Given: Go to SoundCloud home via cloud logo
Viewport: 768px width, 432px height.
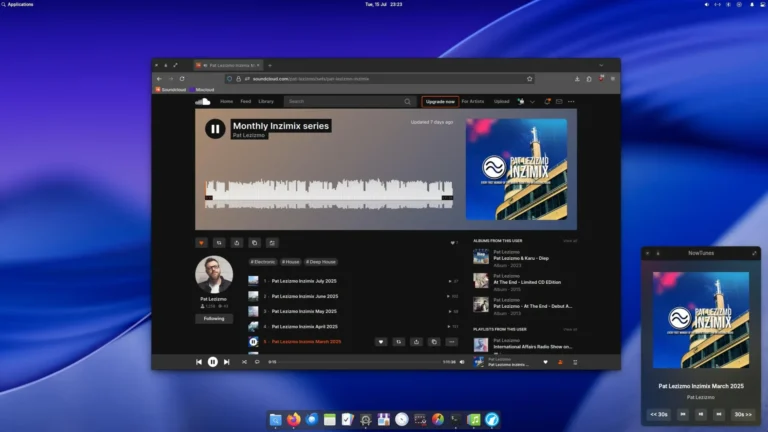Looking at the screenshot, I should click(x=203, y=101).
